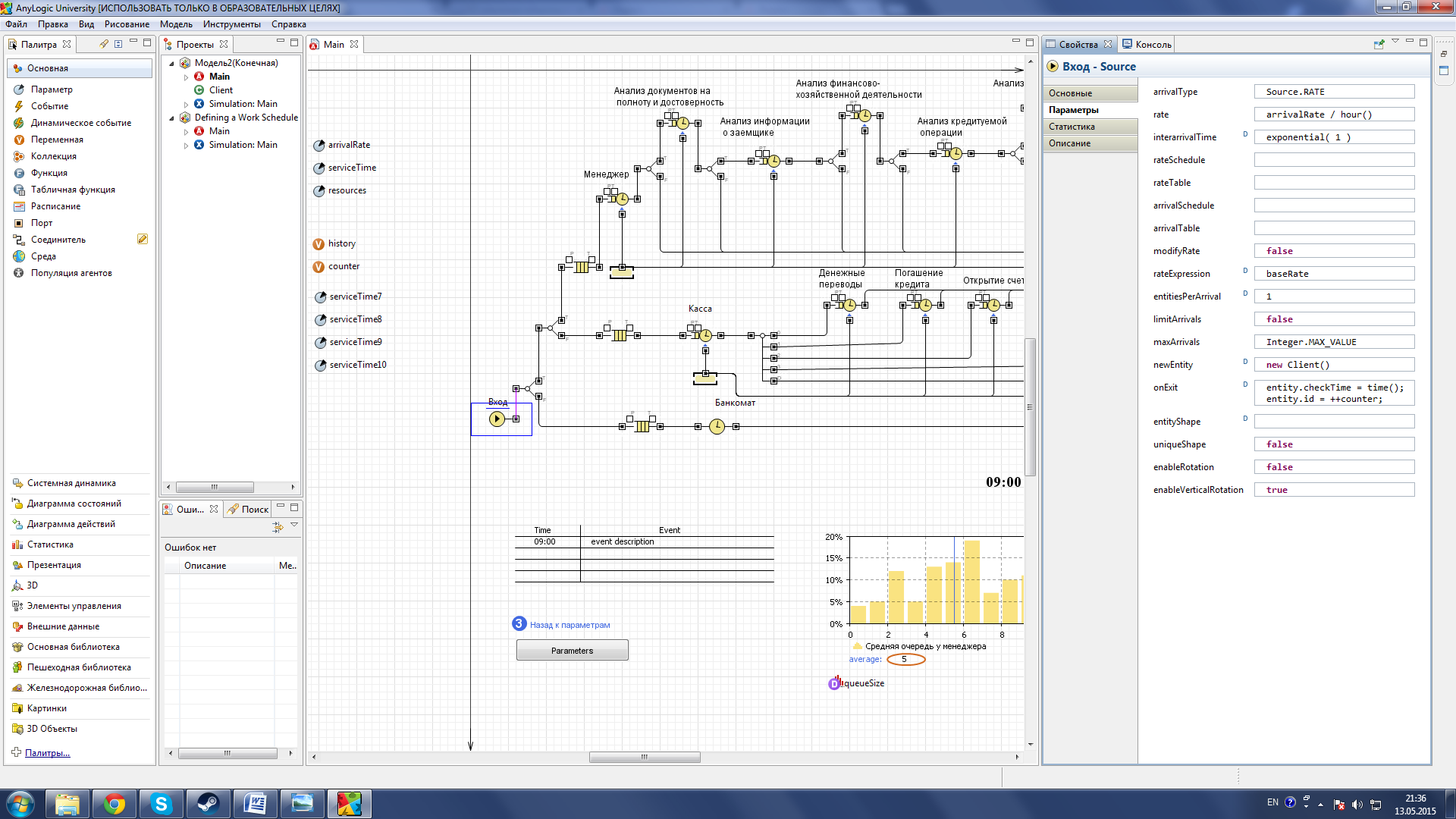Expand Simulation: Main under Модель2
This screenshot has height=819, width=1456.
pyautogui.click(x=186, y=104)
